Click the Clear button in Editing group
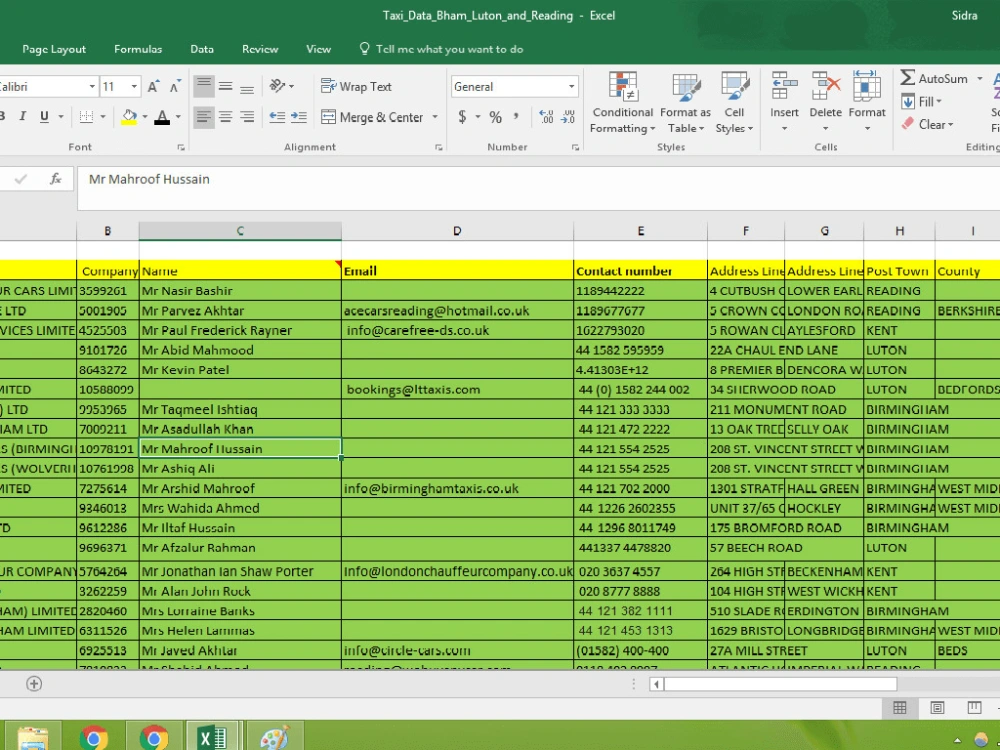Screen dimensions: 1000x750 pyautogui.click(x=928, y=124)
